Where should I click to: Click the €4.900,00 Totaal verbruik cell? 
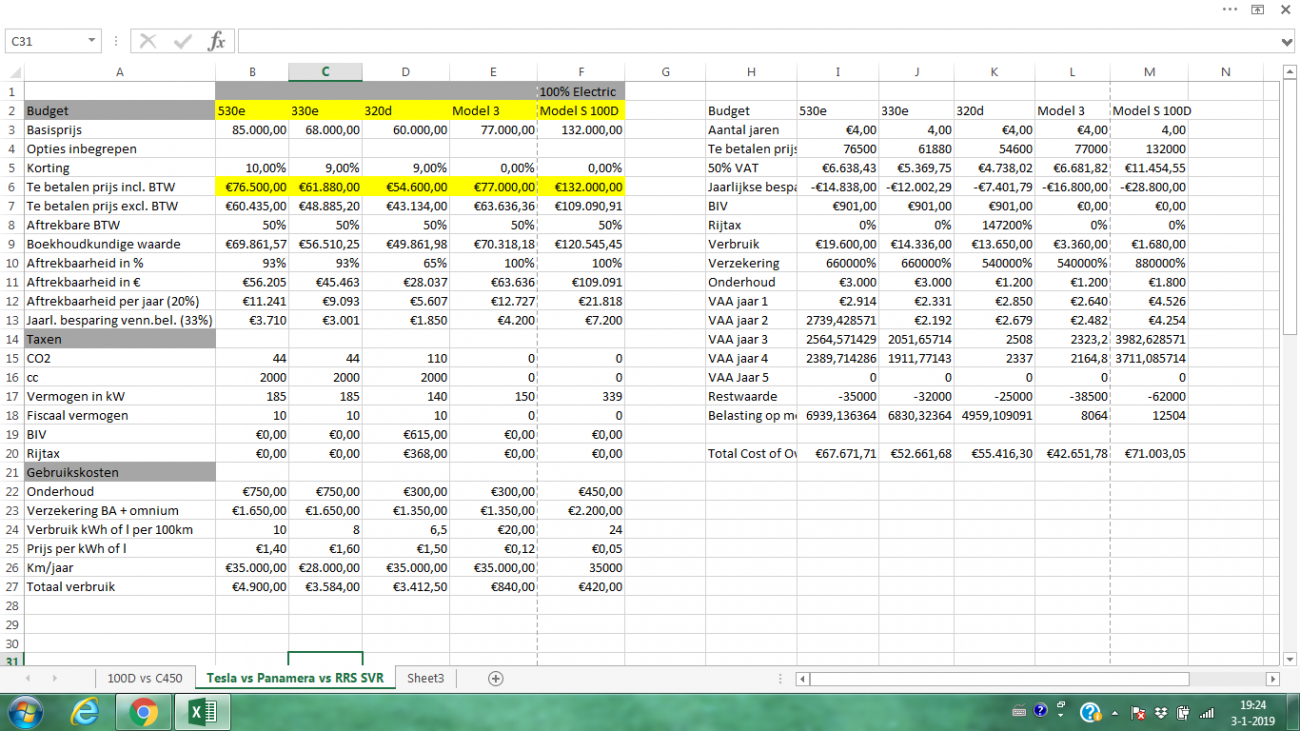252,586
